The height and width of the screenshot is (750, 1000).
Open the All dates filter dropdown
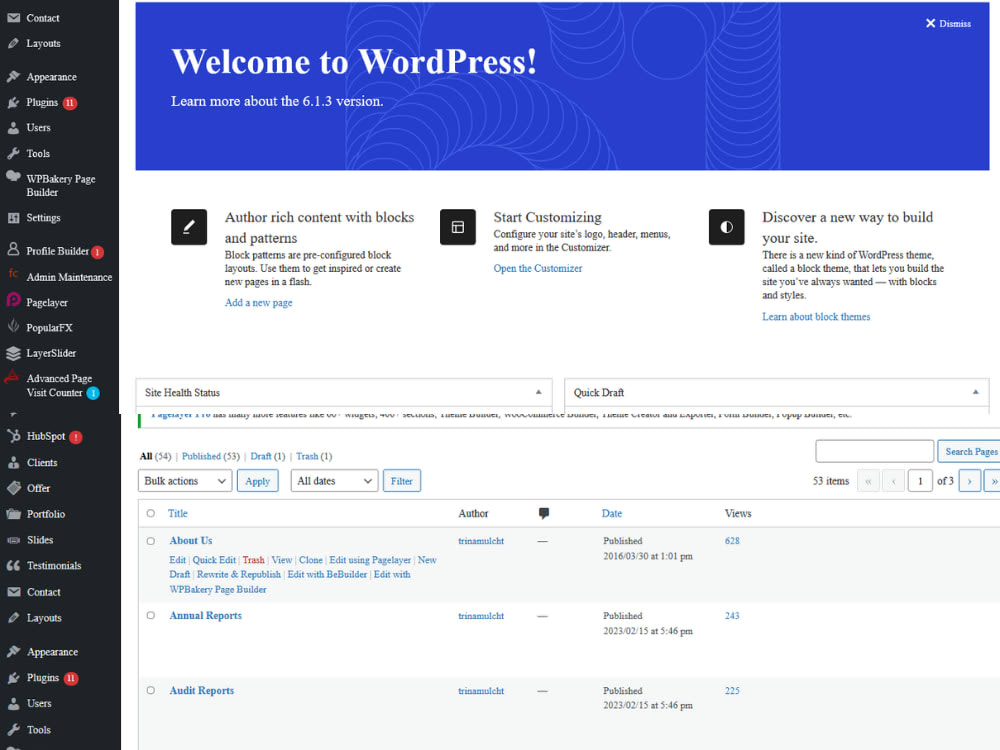pyautogui.click(x=334, y=481)
